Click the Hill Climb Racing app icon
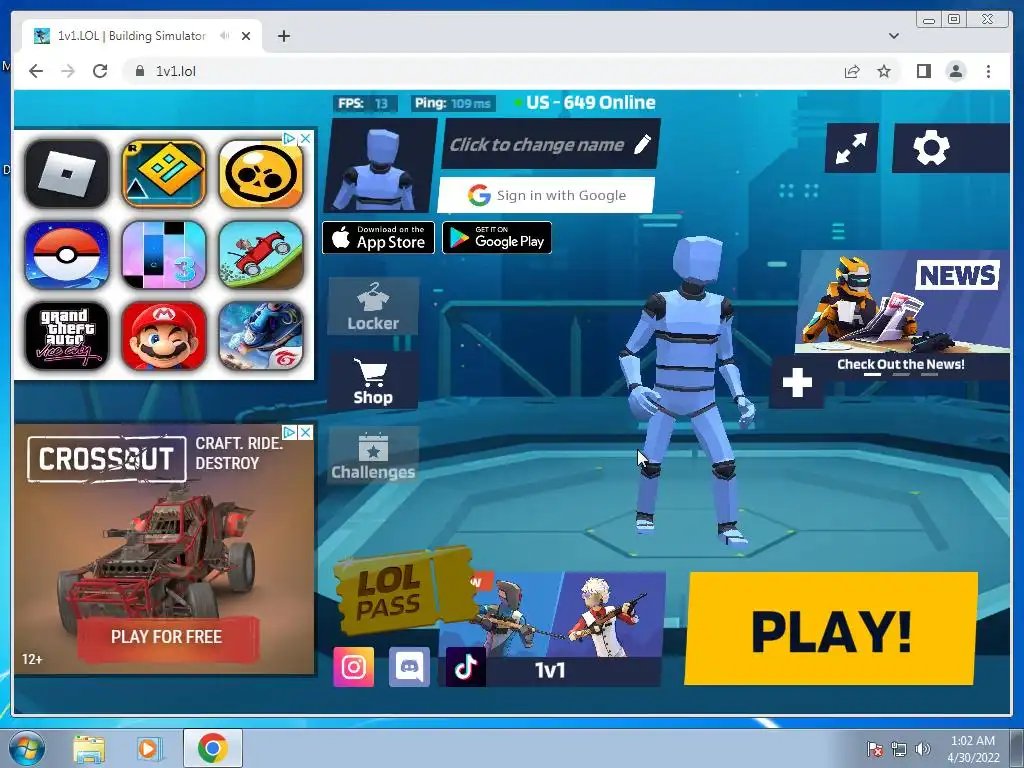The height and width of the screenshot is (768, 1024). pos(261,255)
